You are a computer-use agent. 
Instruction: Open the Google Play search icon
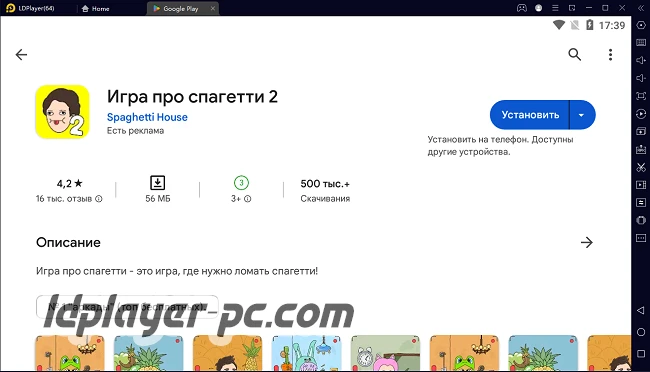(575, 54)
